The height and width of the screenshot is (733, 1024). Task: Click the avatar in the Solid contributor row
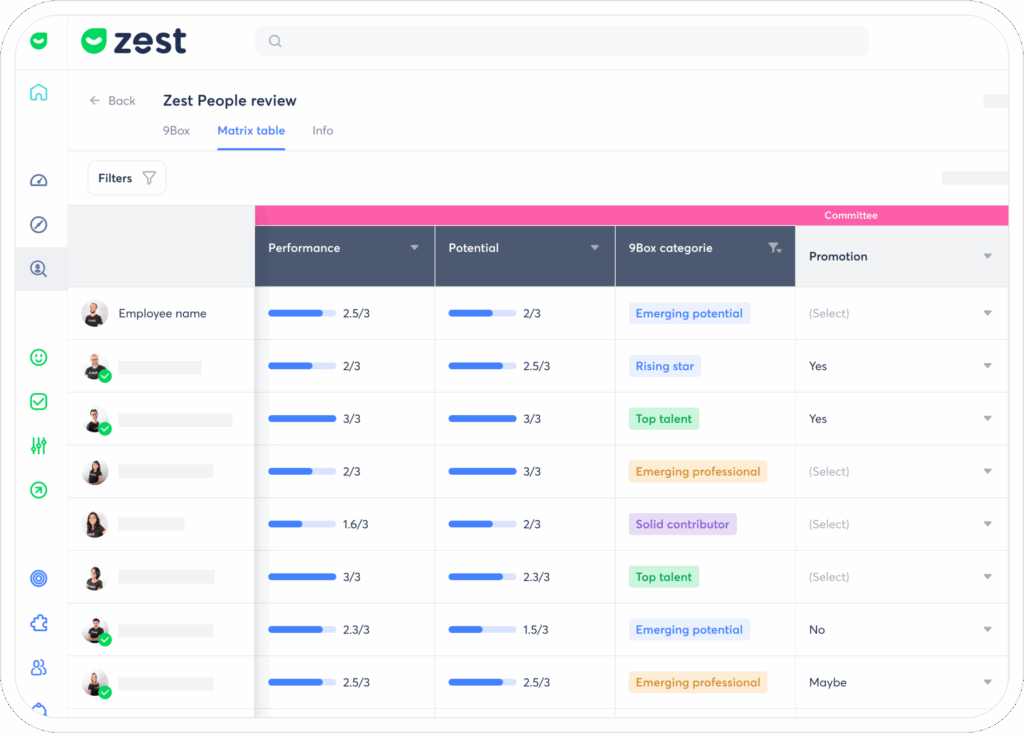click(95, 524)
